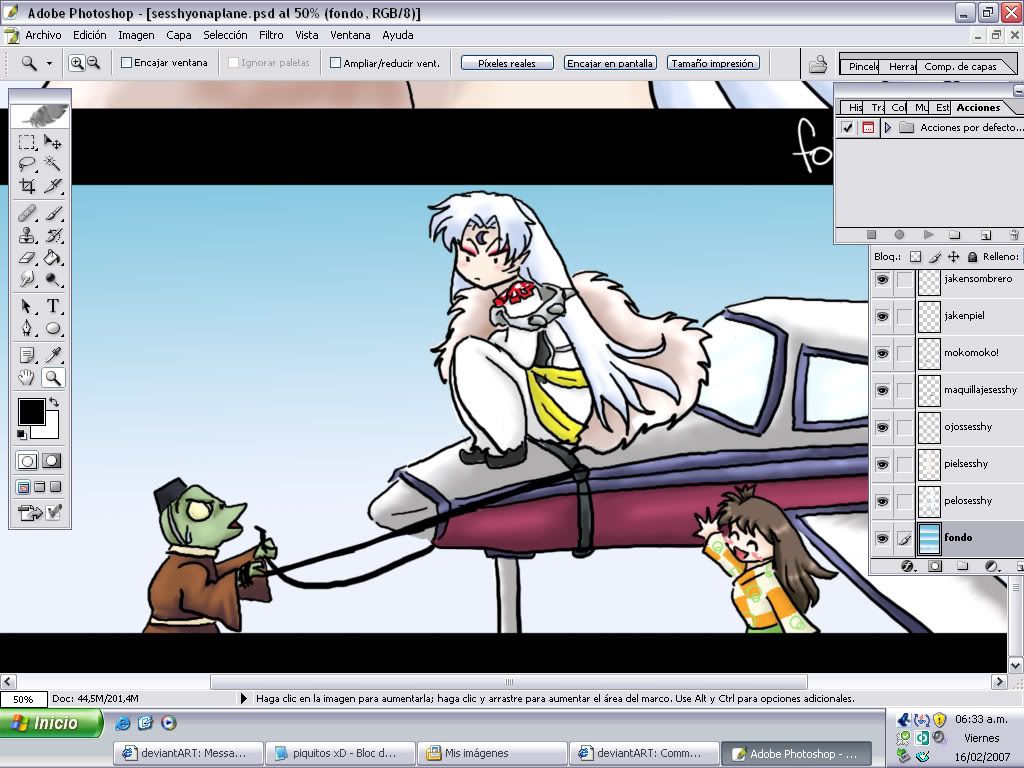Image resolution: width=1024 pixels, height=768 pixels.
Task: Switch to piquitos xD Bloc taskbar window
Action: pos(340,753)
